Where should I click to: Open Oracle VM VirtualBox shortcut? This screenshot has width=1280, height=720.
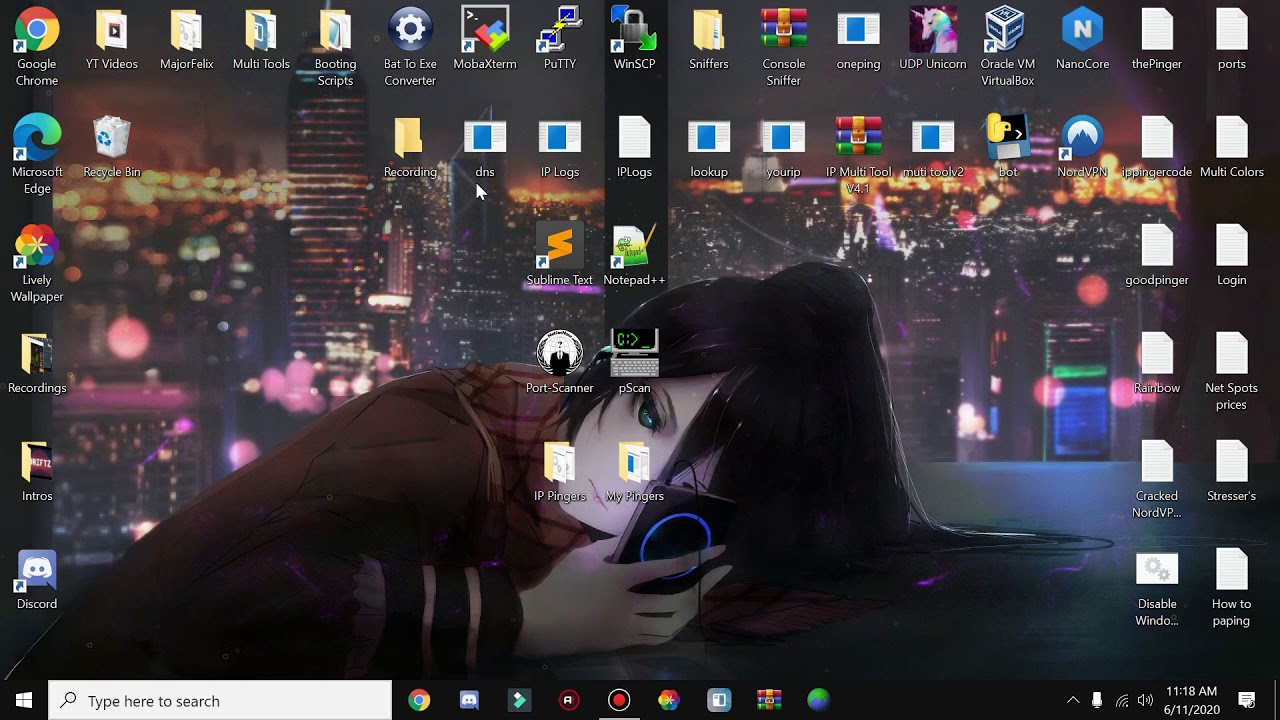(1007, 30)
